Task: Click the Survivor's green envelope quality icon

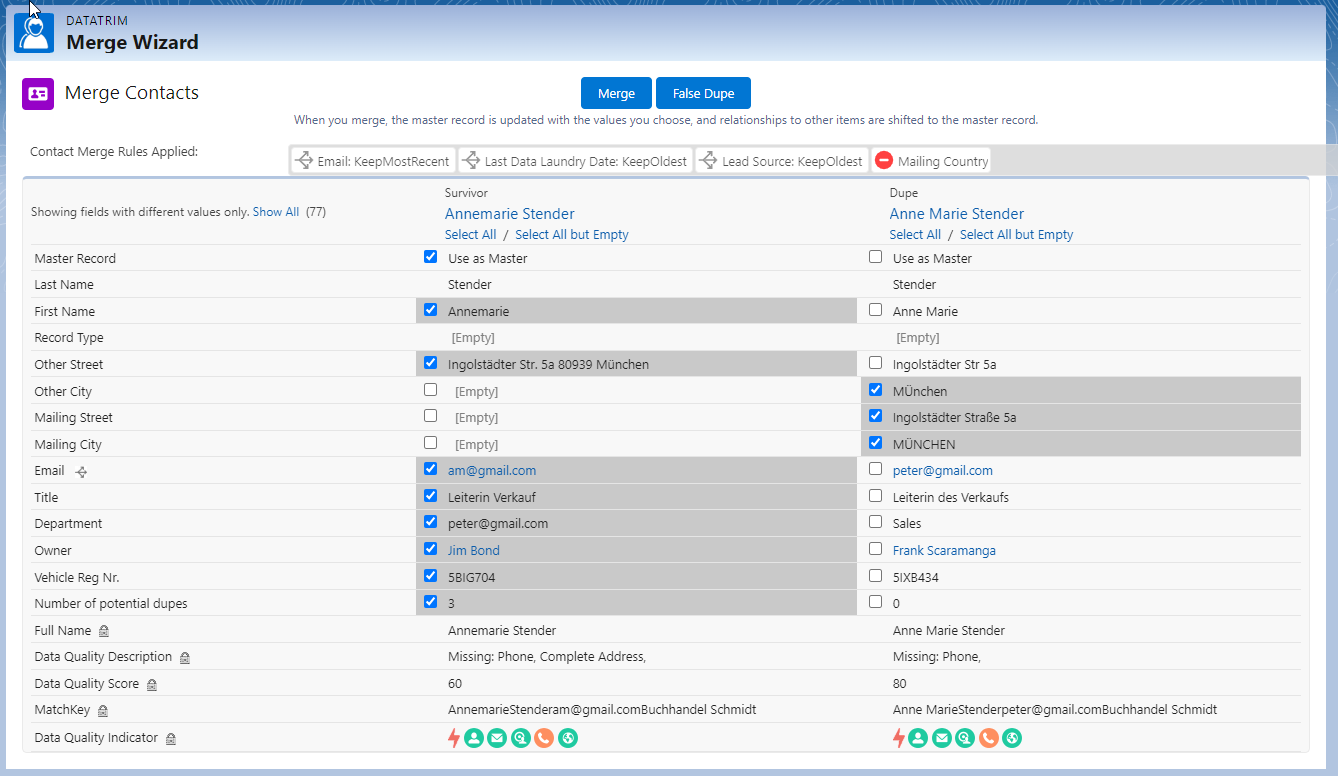Action: coord(497,738)
